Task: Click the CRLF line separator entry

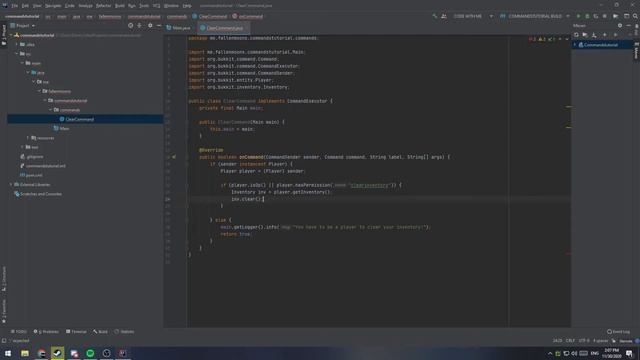Action: [x=570, y=340]
